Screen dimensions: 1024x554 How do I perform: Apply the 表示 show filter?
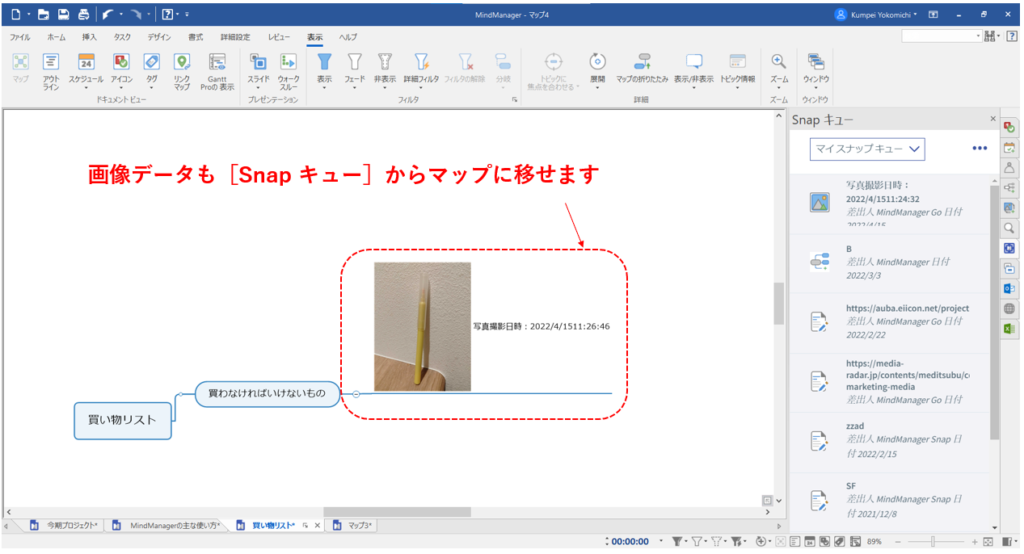(324, 69)
